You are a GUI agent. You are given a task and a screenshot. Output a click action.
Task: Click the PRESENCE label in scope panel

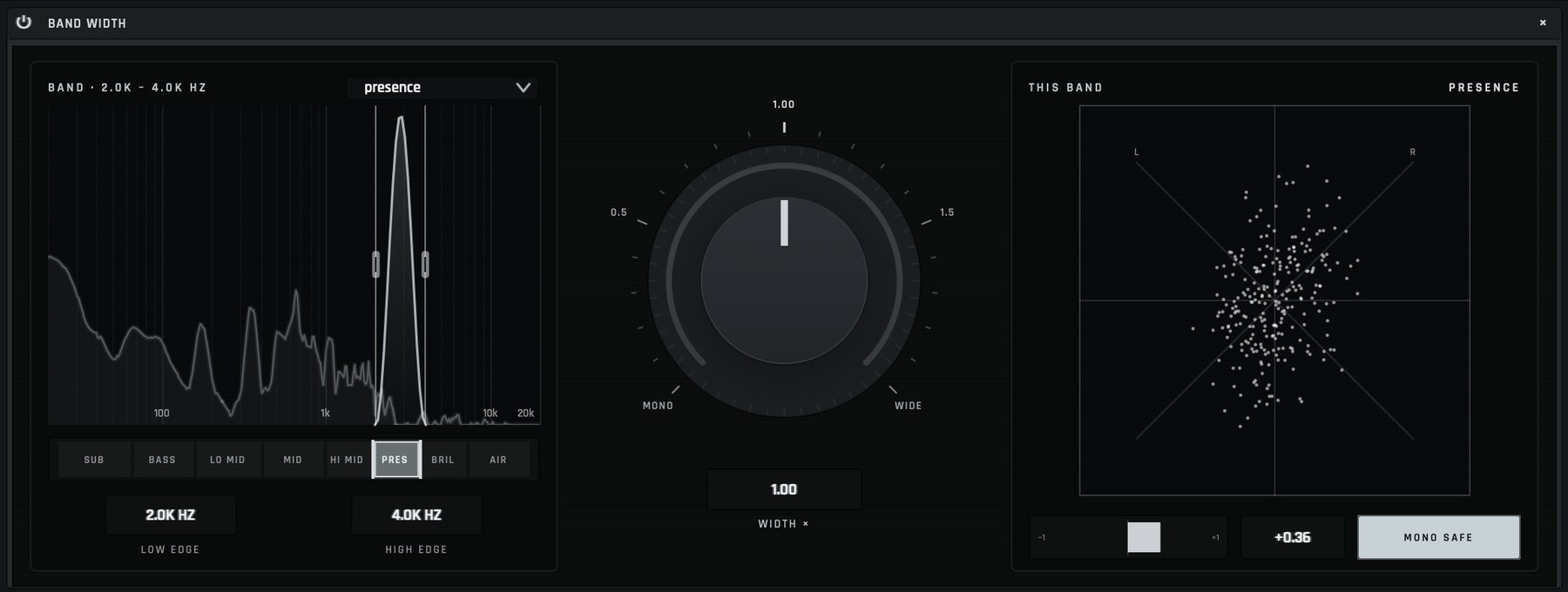click(1484, 88)
